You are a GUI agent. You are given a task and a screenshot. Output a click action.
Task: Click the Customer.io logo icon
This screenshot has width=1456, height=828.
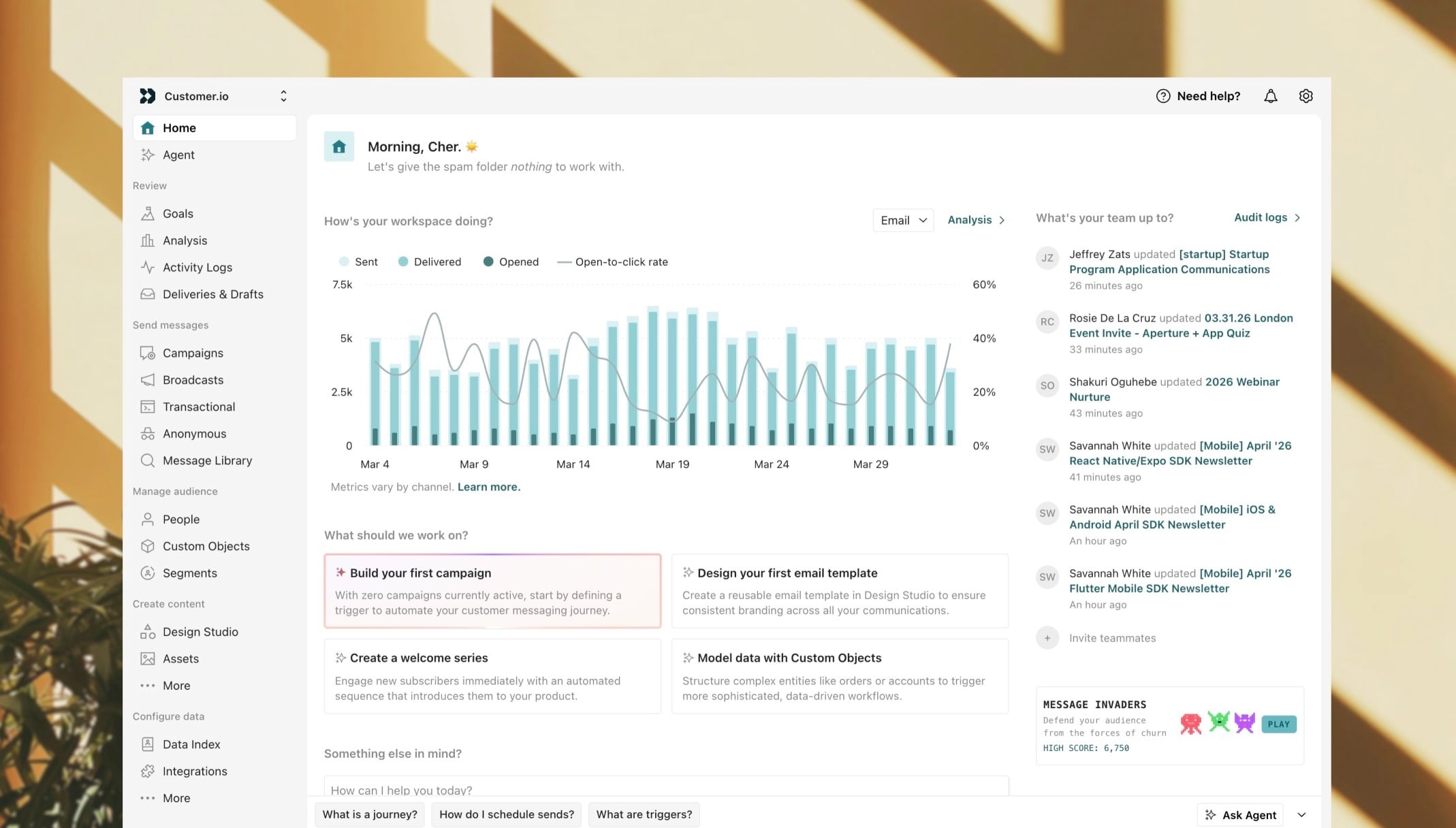tap(147, 96)
